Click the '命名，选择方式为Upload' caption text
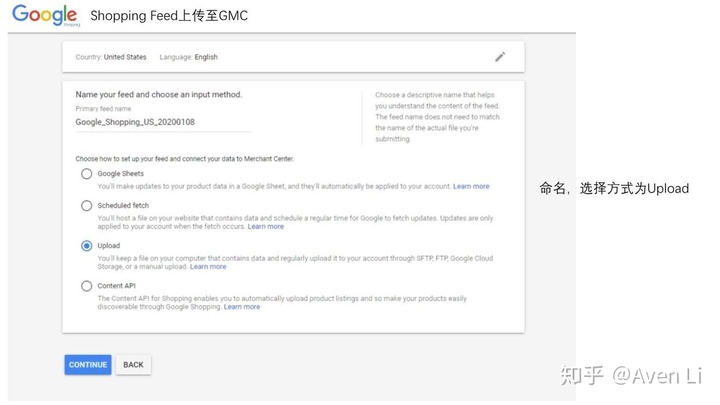The height and width of the screenshot is (405, 720). click(614, 188)
